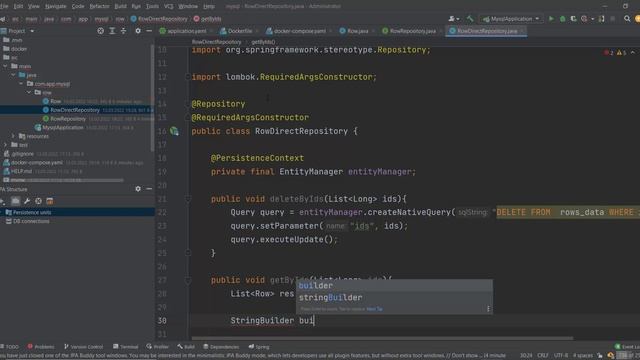Open the Dependencies tool window
The width and height of the screenshot is (640, 360).
[x=221, y=347]
